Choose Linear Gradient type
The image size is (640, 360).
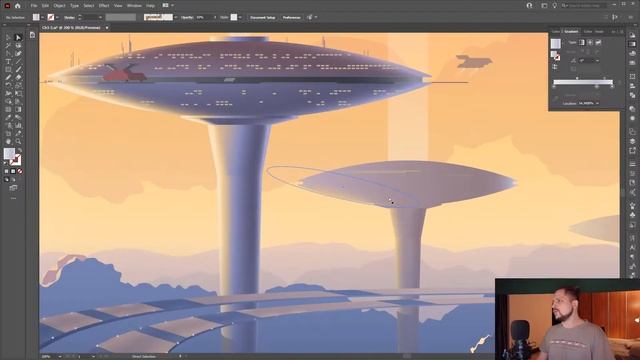tap(582, 42)
